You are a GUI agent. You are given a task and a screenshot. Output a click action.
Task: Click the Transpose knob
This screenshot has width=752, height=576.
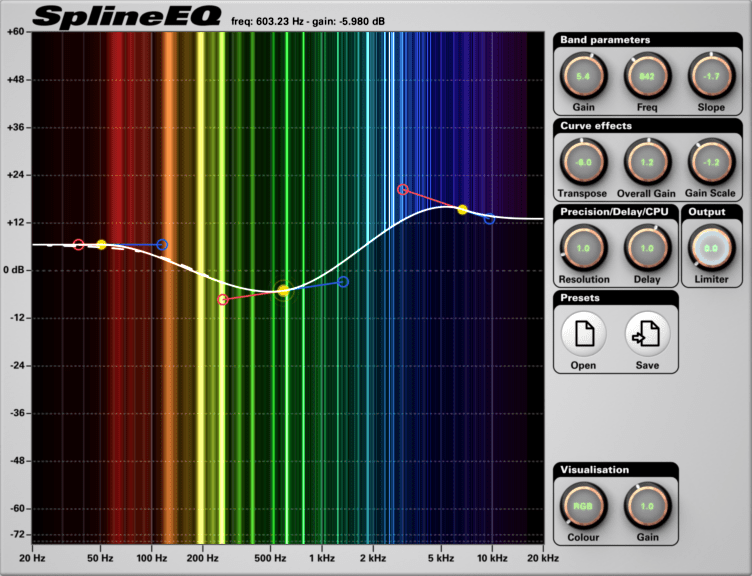click(x=583, y=161)
